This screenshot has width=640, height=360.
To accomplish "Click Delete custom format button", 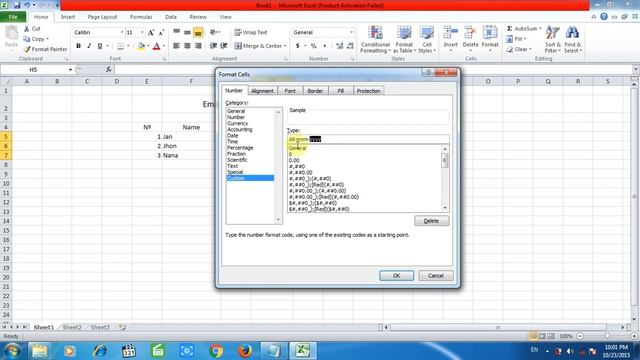I will coord(431,221).
